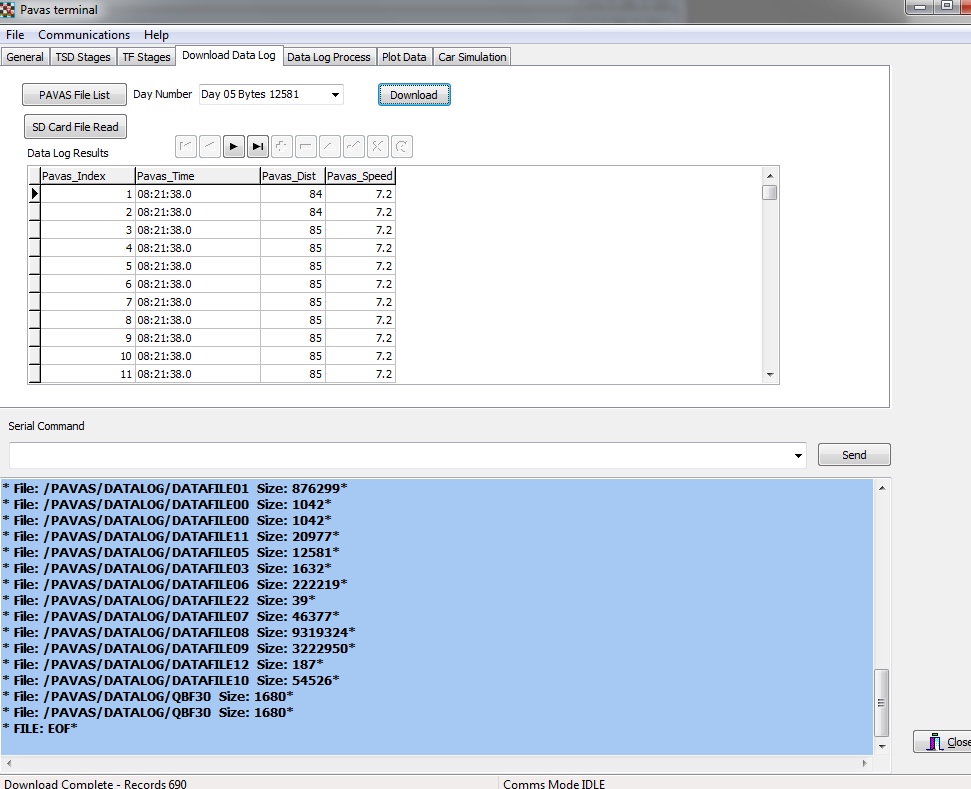Screen dimensions: 971x789
Task: Click the refresh data navigator icon
Action: click(x=401, y=147)
